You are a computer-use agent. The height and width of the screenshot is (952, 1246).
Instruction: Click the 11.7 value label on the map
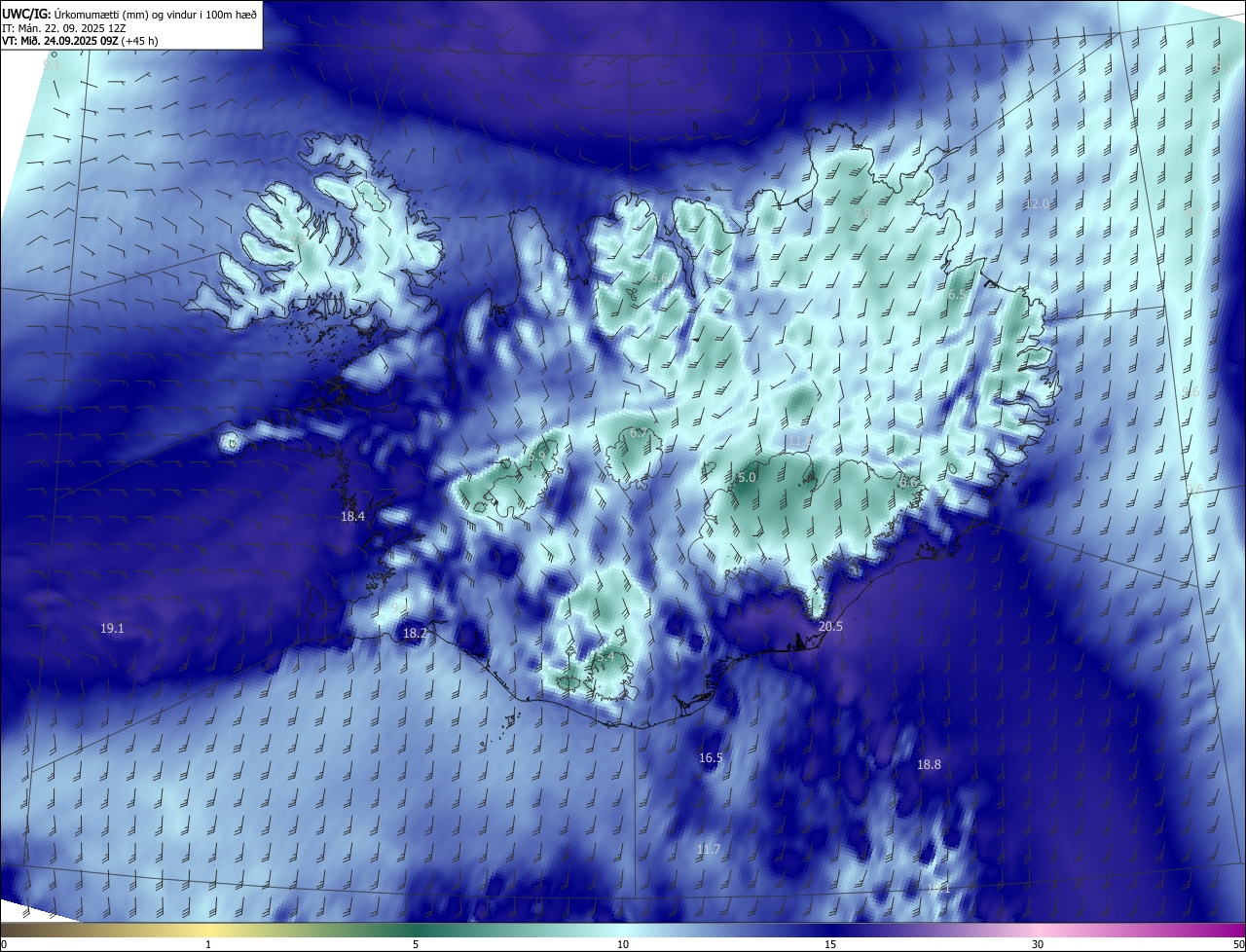pos(709,850)
